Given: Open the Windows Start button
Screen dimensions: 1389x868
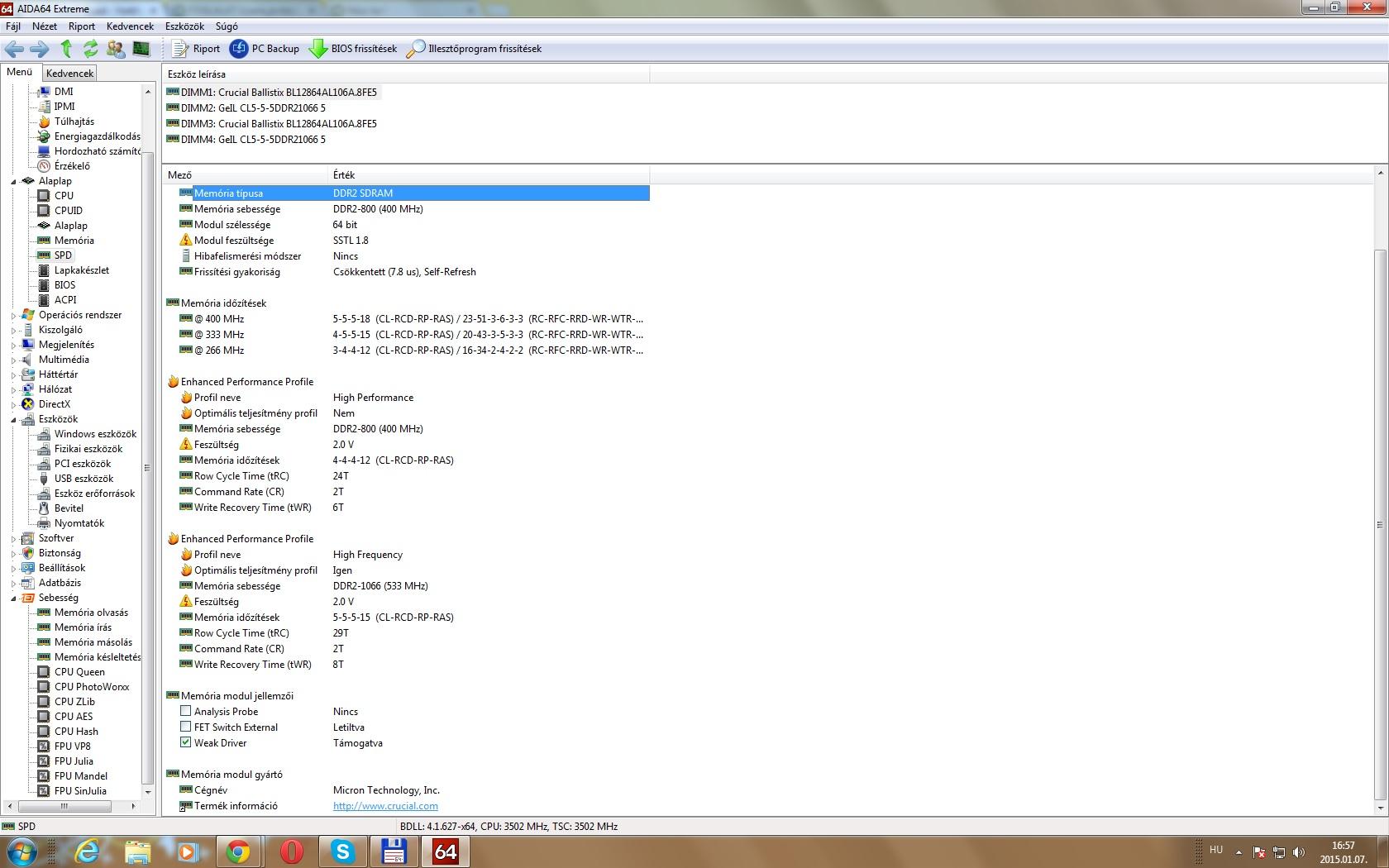Looking at the screenshot, I should (21, 851).
